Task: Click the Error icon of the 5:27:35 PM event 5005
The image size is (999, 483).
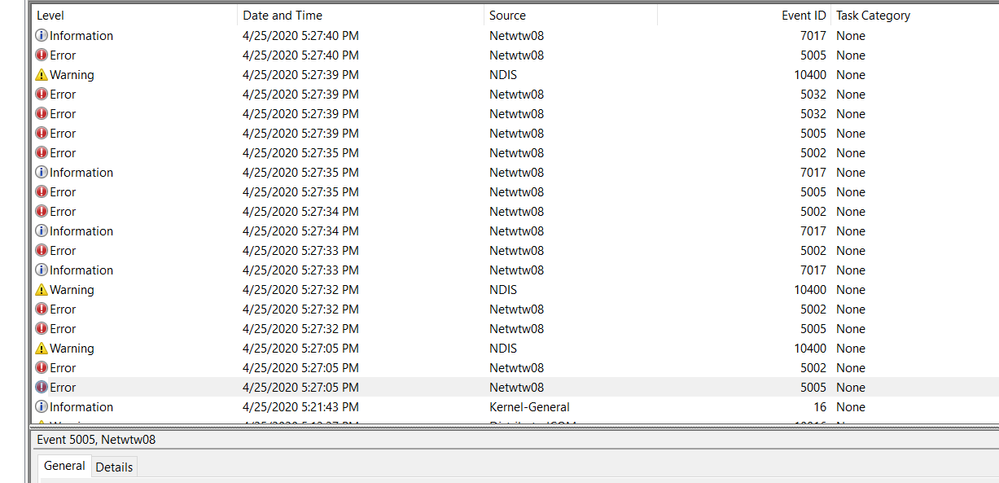Action: 41,192
